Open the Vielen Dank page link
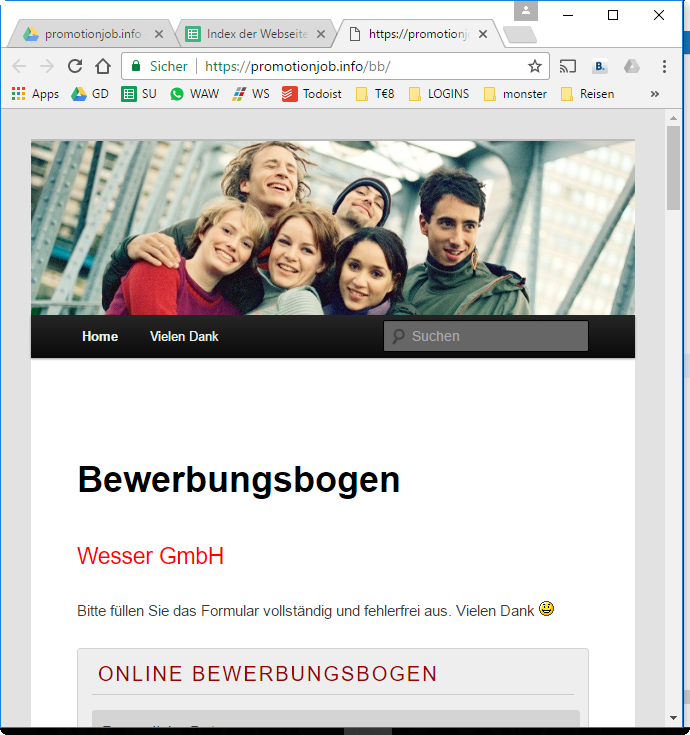The height and width of the screenshot is (735, 690). pos(184,336)
